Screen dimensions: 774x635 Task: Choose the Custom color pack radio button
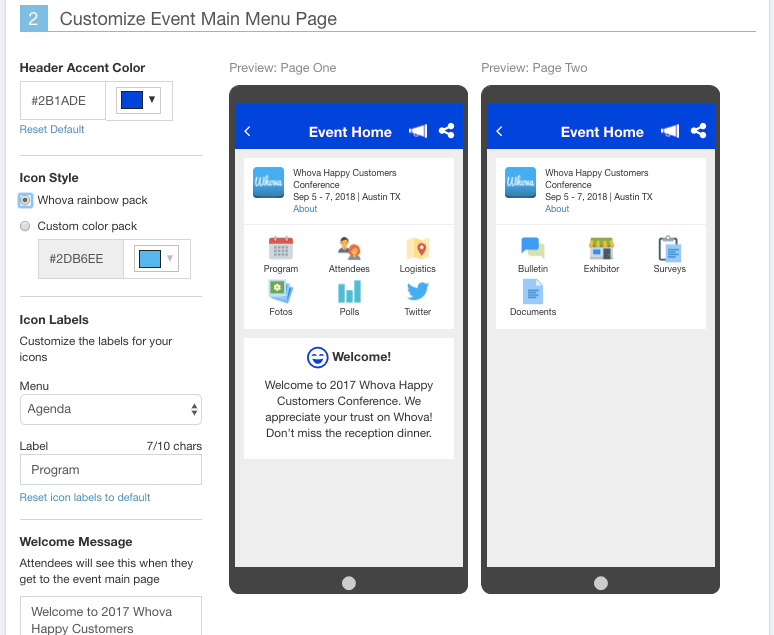26,226
